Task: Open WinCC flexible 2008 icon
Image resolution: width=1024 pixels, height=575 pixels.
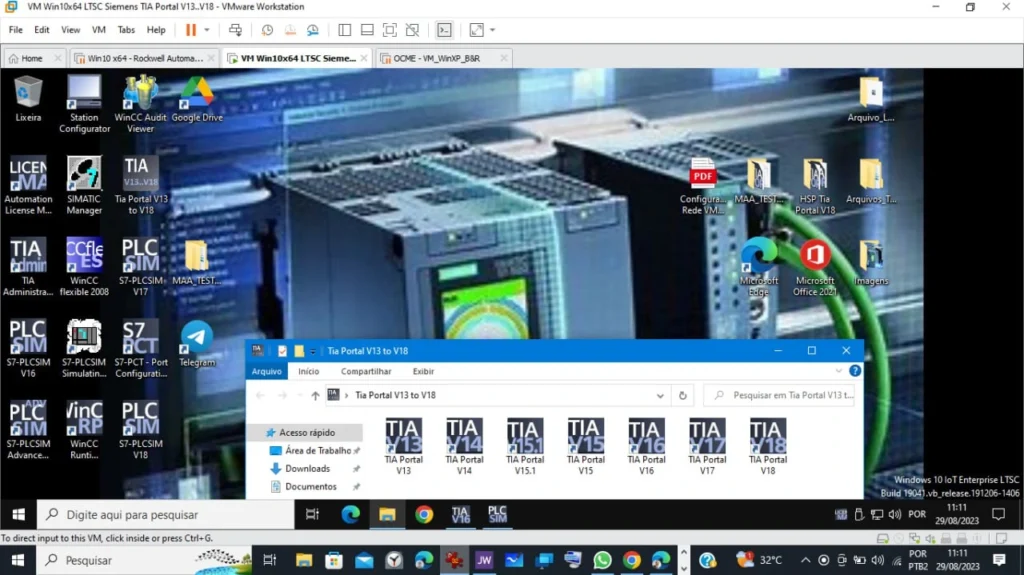Action: (x=84, y=267)
